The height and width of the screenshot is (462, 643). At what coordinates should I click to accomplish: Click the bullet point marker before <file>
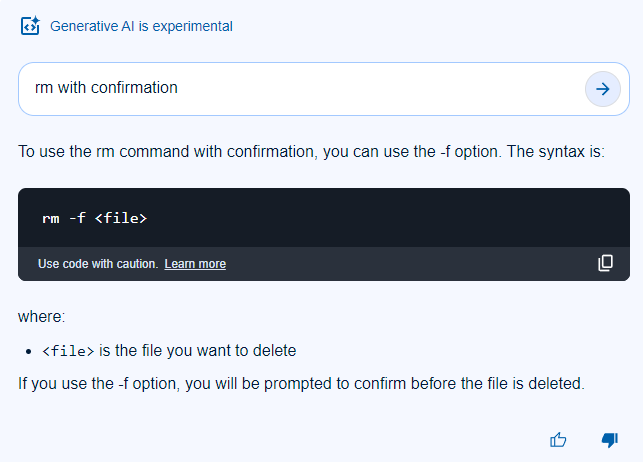tap(30, 351)
